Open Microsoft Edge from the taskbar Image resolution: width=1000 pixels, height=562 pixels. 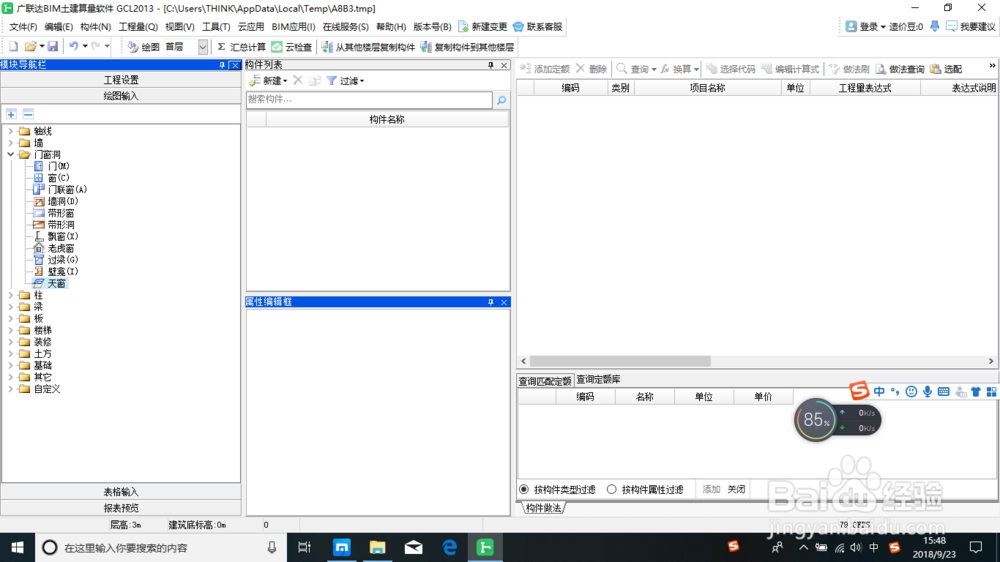(450, 547)
